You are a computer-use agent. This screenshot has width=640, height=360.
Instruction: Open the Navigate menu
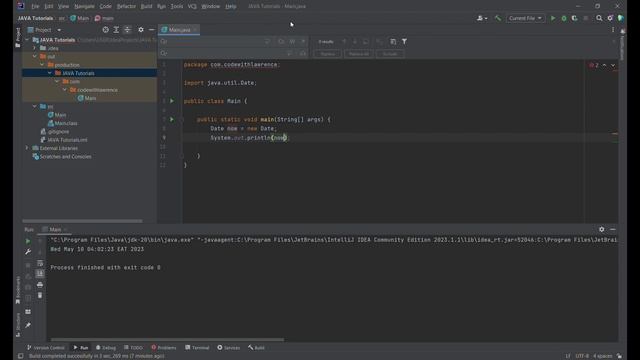point(84,6)
